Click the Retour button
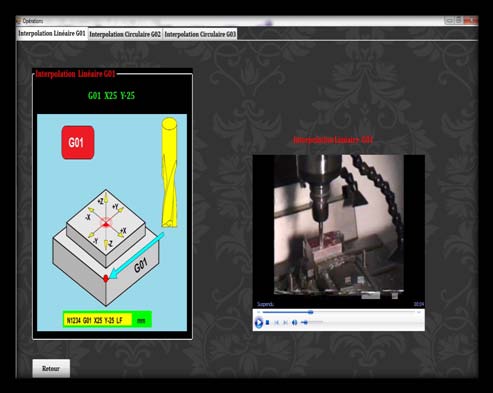This screenshot has width=493, height=393. pos(51,368)
